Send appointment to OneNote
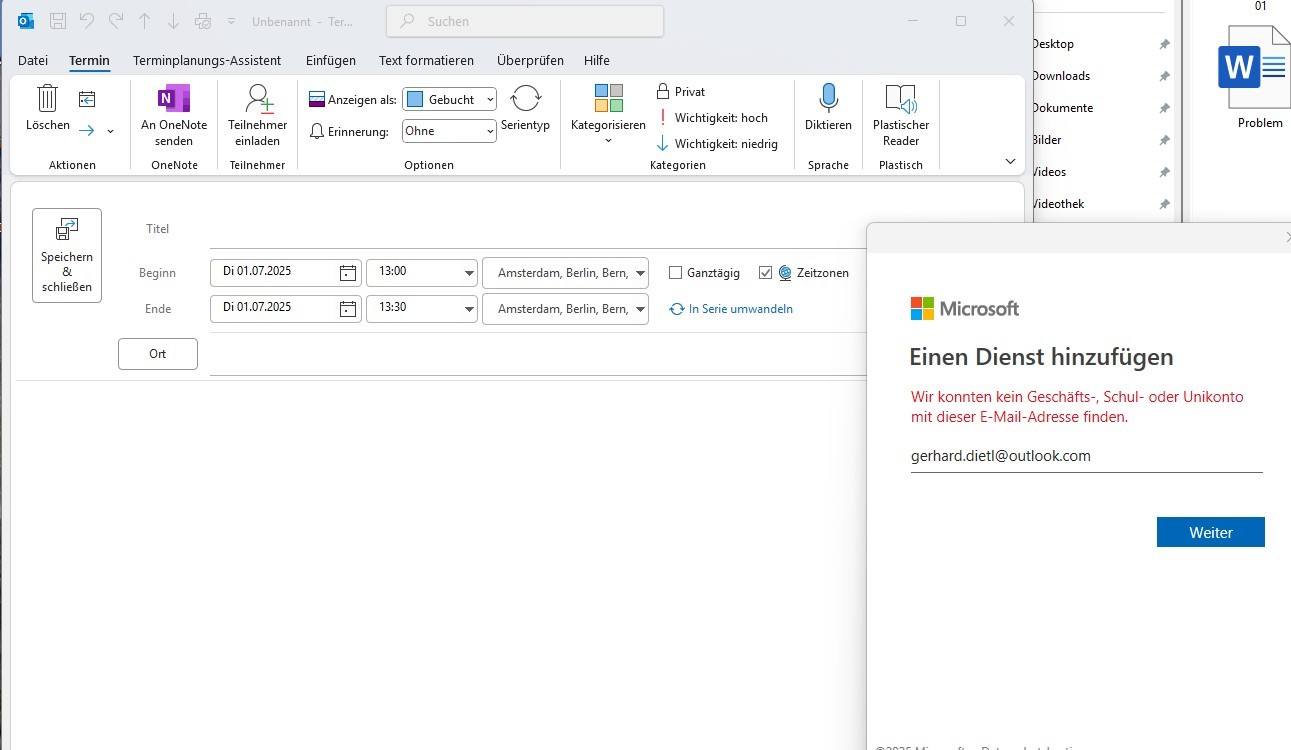The width and height of the screenshot is (1291, 750). pyautogui.click(x=173, y=99)
